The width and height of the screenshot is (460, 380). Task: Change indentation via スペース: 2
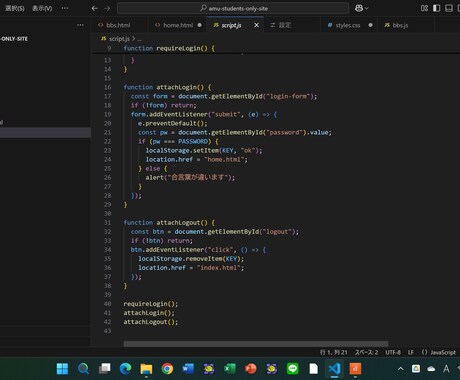pos(366,352)
